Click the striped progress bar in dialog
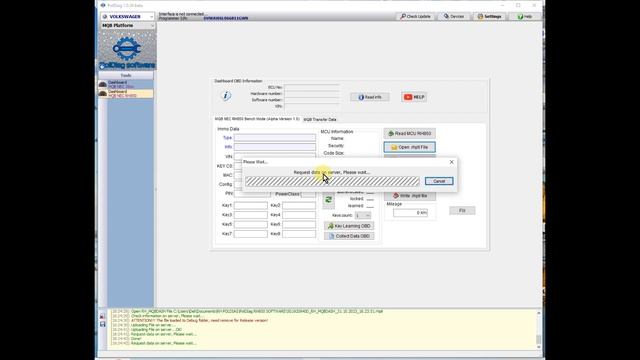This screenshot has width=640, height=360. pyautogui.click(x=332, y=181)
